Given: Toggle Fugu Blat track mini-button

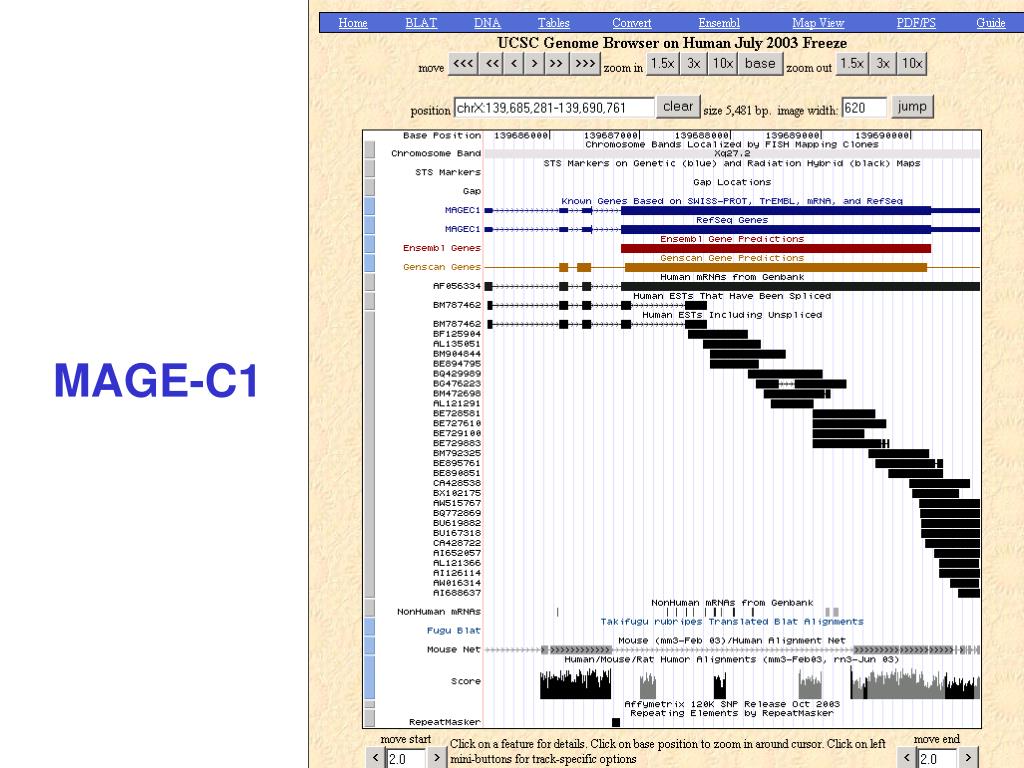Looking at the screenshot, I should pyautogui.click(x=370, y=627).
